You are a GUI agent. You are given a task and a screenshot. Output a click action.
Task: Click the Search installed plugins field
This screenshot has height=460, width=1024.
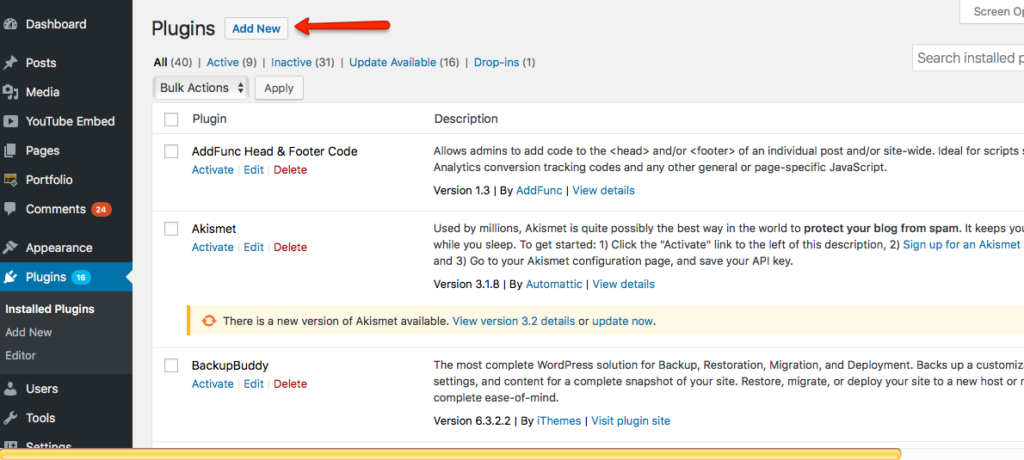coord(968,58)
